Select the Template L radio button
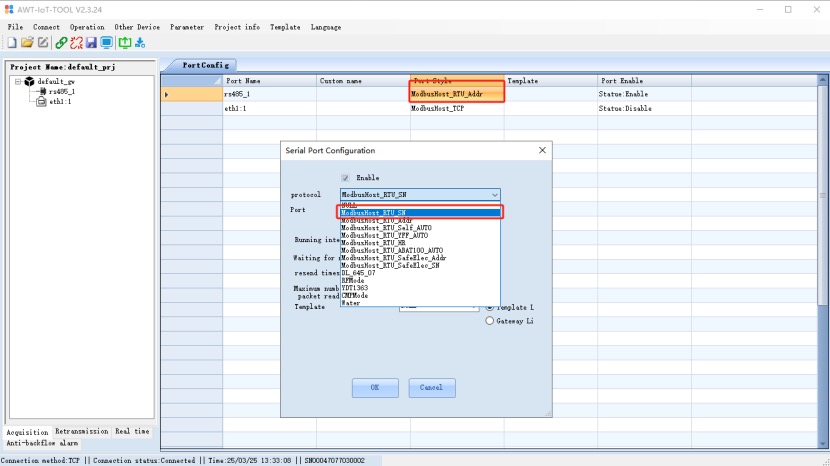The image size is (830, 466). (x=490, y=307)
